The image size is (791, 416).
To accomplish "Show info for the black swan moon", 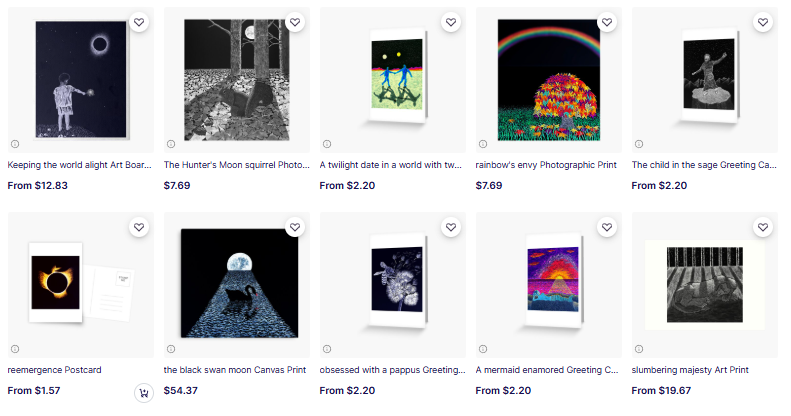I will (171, 349).
